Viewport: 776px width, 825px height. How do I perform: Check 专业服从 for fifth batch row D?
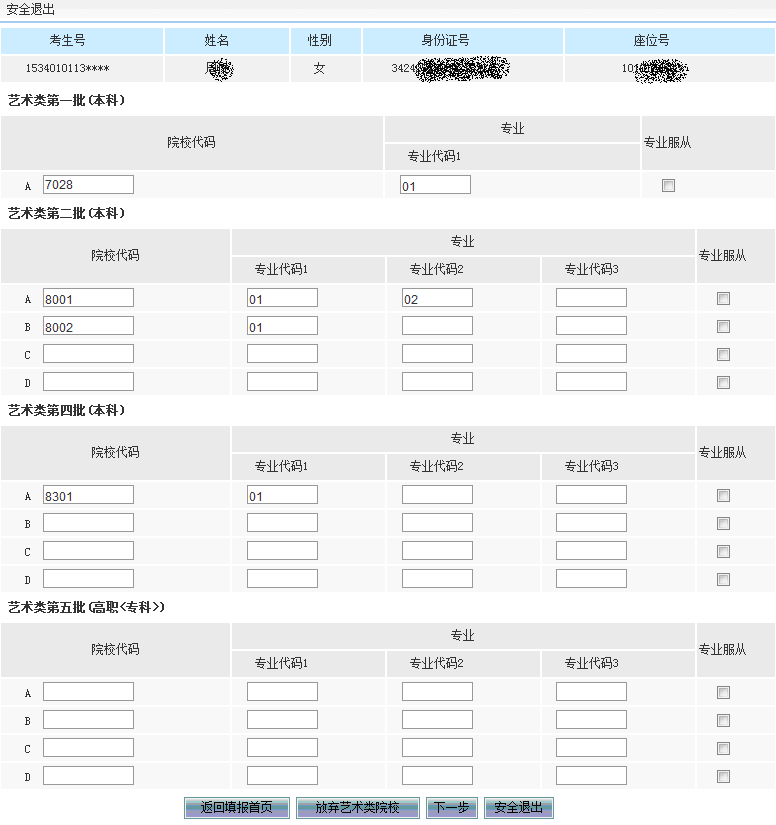(723, 776)
